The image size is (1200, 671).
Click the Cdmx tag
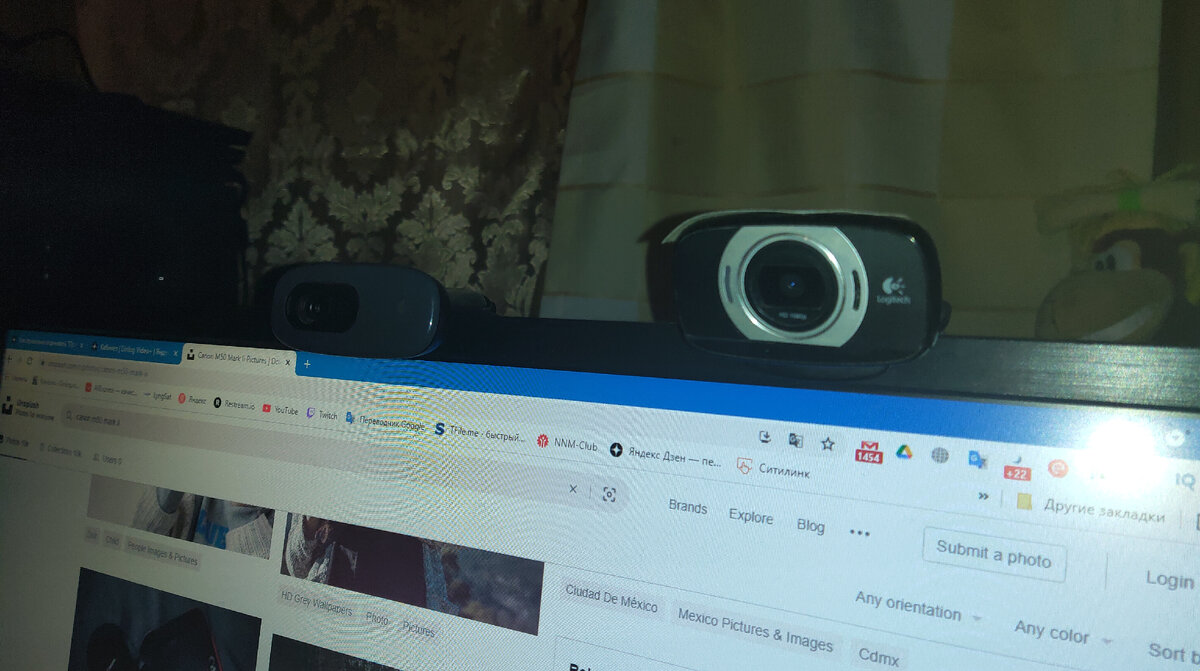click(877, 657)
